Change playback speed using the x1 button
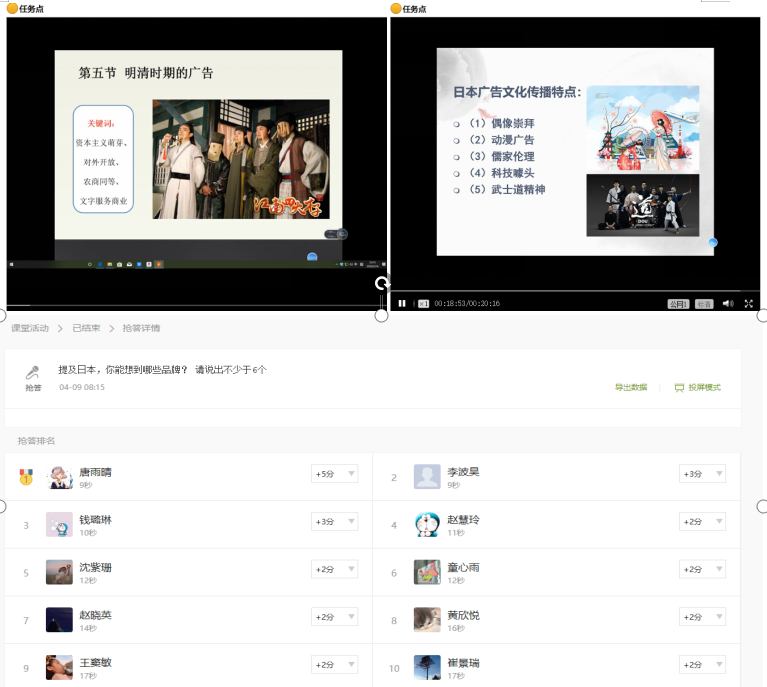Image resolution: width=767 pixels, height=687 pixels. coord(423,304)
